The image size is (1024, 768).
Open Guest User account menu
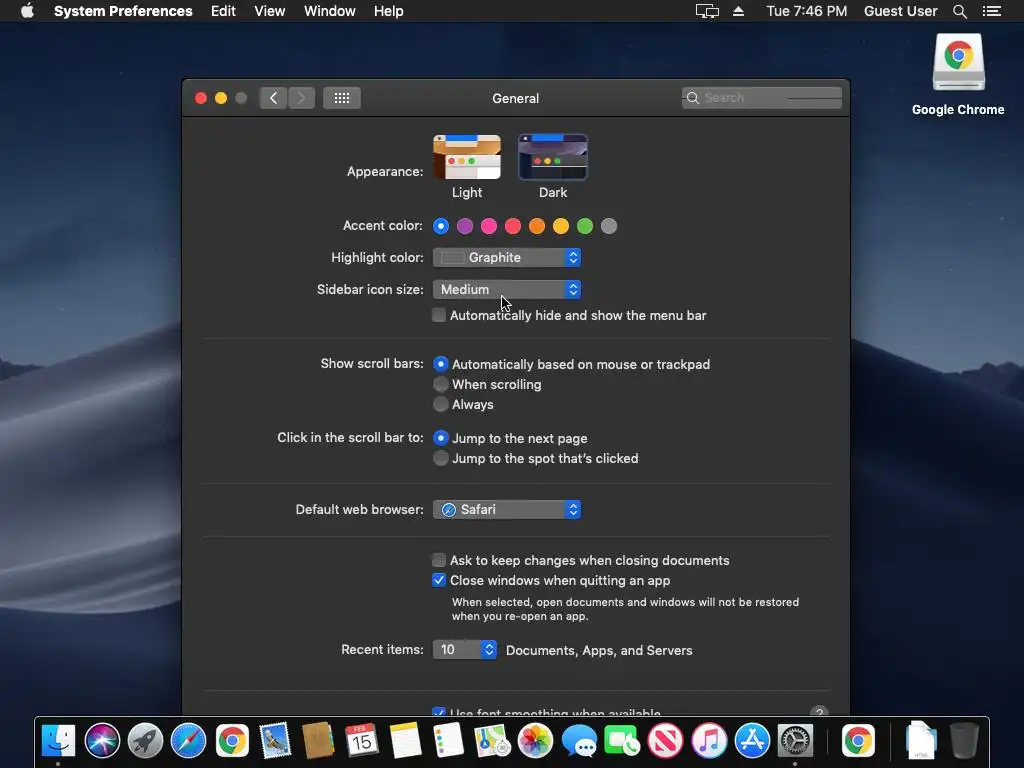click(x=901, y=11)
